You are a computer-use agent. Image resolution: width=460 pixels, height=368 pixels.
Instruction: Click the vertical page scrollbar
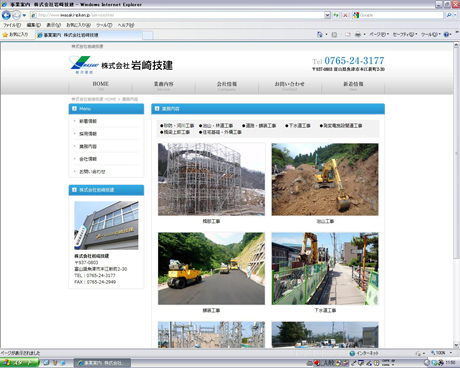click(456, 195)
